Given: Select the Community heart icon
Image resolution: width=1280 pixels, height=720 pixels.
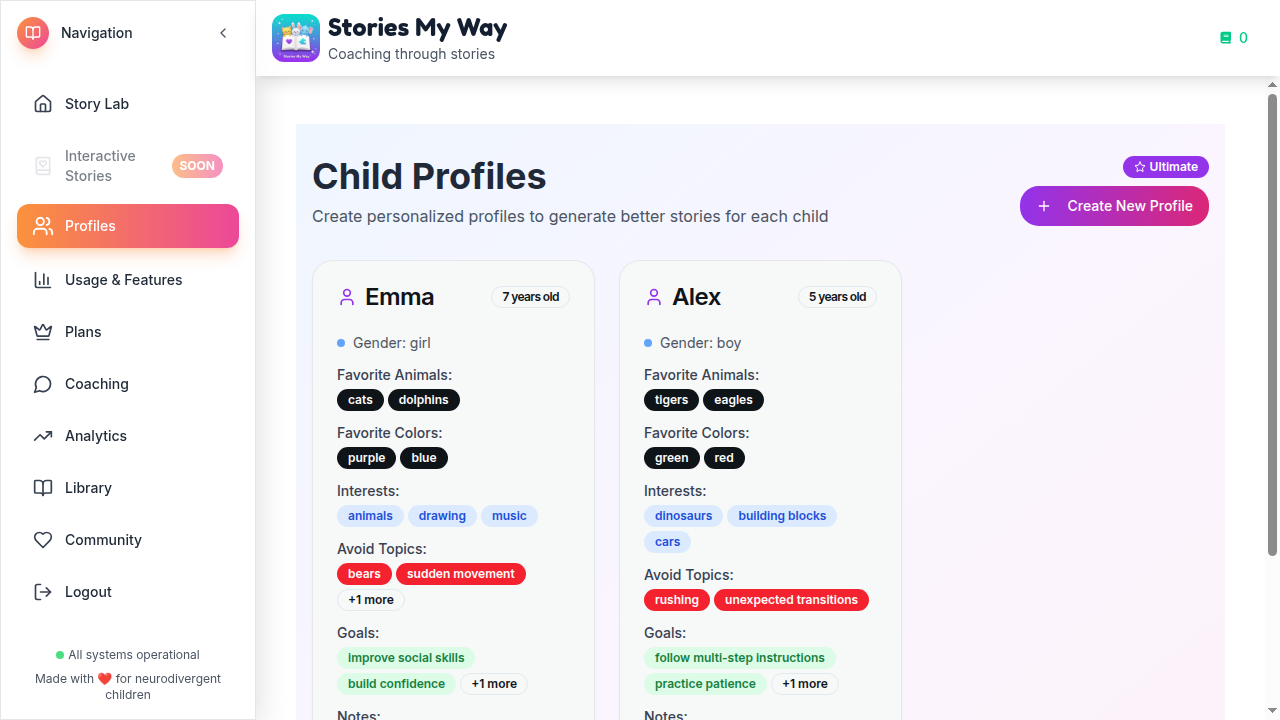Looking at the screenshot, I should pos(43,539).
